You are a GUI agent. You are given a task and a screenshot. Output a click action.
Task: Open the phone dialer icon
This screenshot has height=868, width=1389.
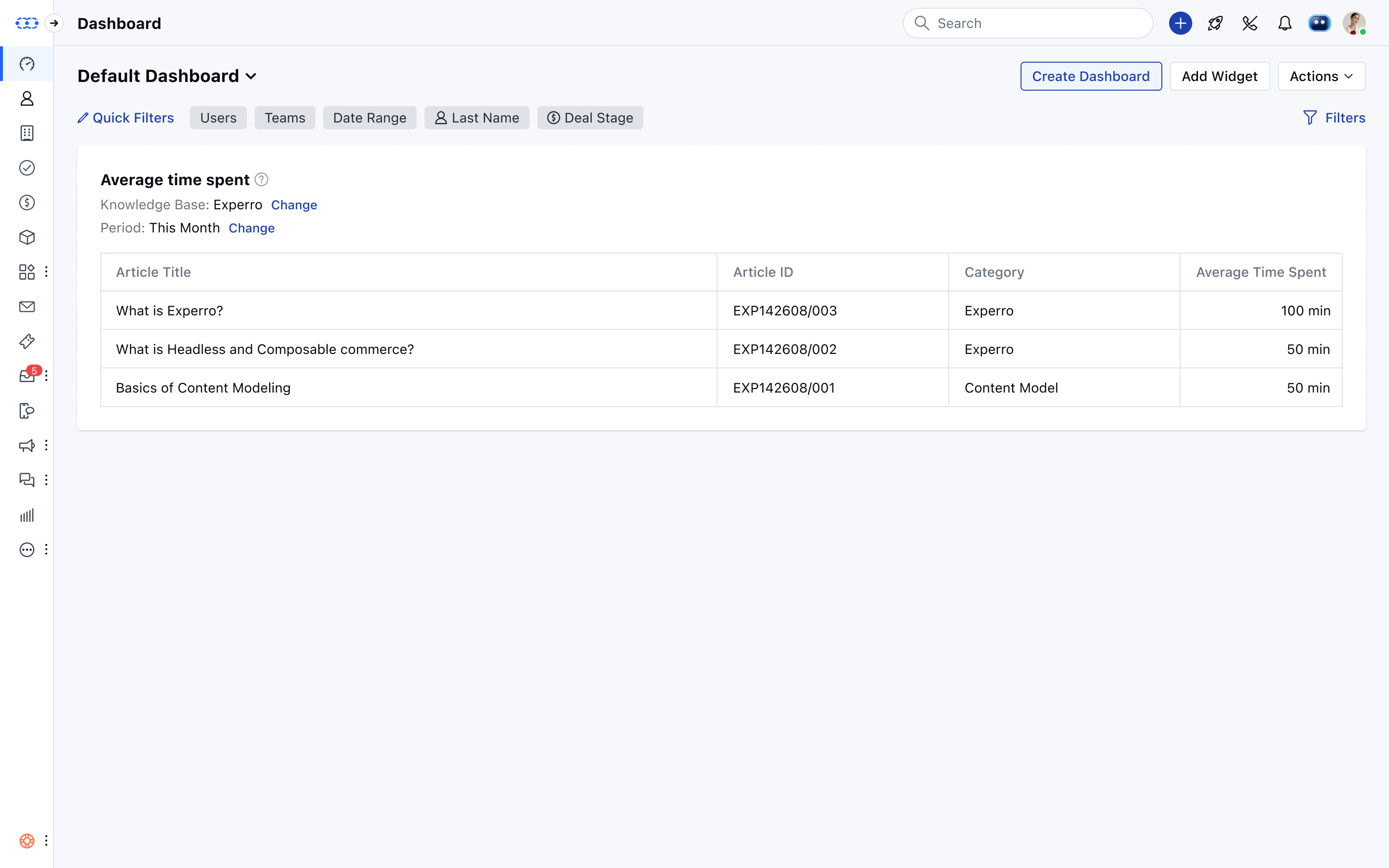[1250, 23]
